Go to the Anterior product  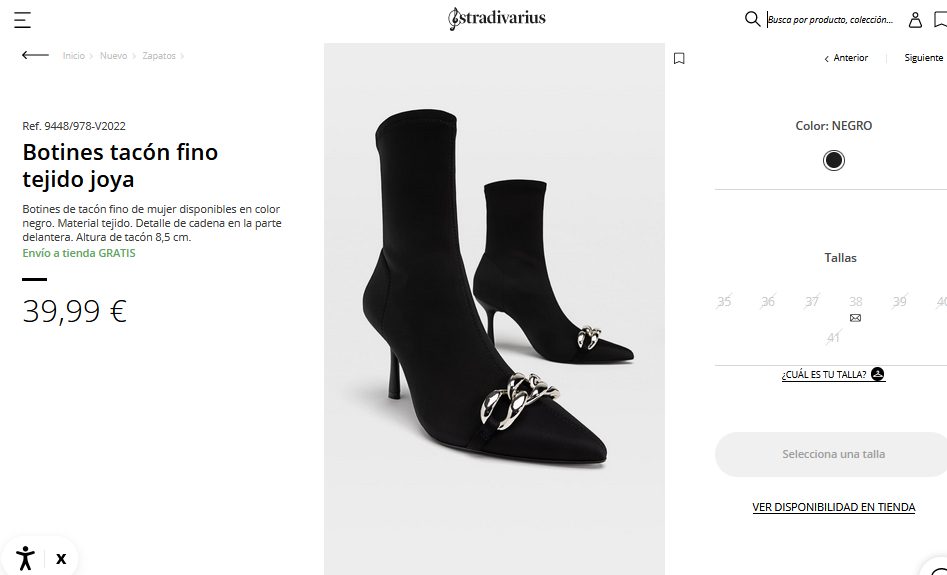(846, 58)
